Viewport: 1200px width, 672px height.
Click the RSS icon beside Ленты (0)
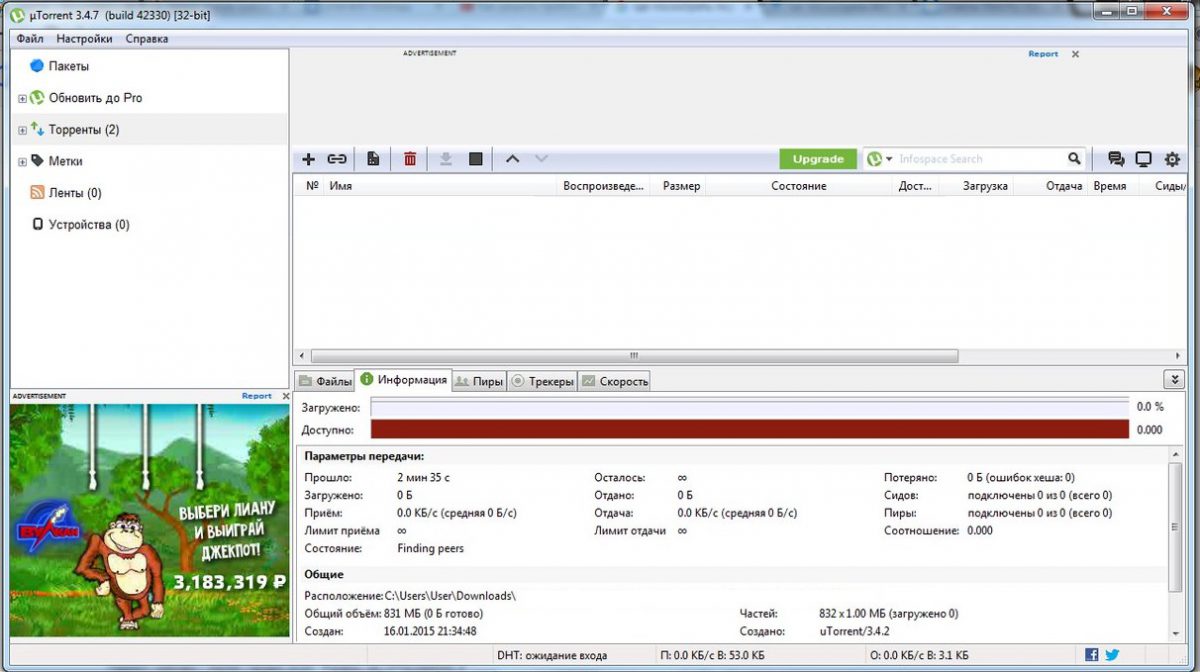tap(38, 192)
